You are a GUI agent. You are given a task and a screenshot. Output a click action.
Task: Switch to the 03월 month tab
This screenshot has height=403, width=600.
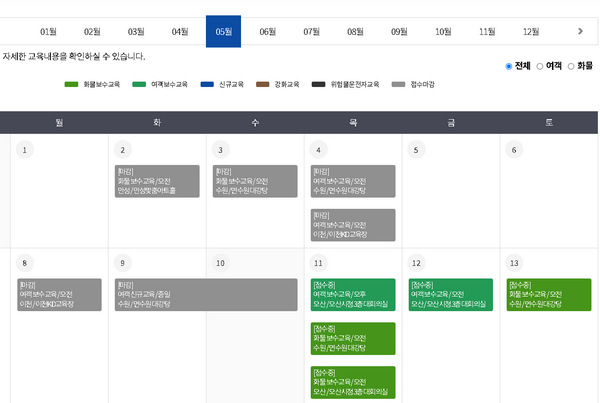[136, 32]
